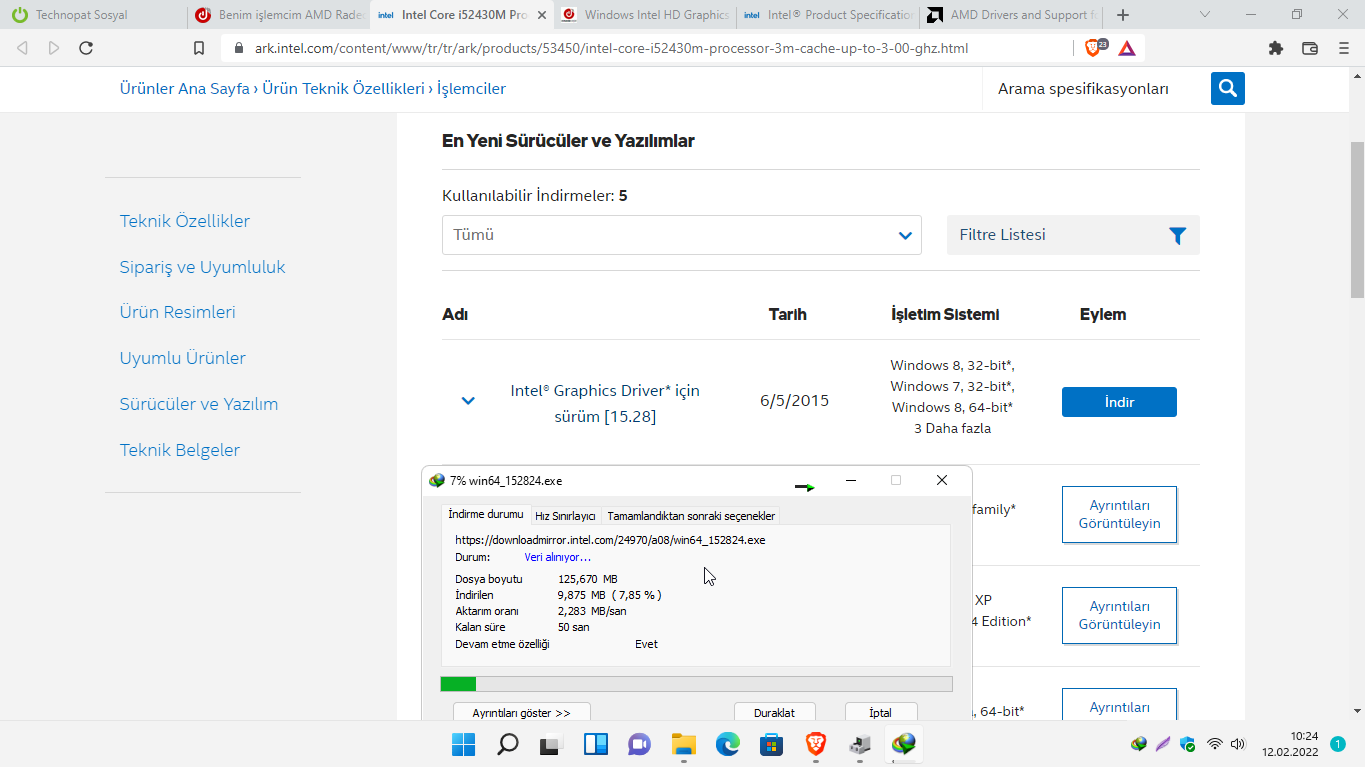Image resolution: width=1365 pixels, height=767 pixels.
Task: Open the Brave main menu icon
Action: (1343, 48)
